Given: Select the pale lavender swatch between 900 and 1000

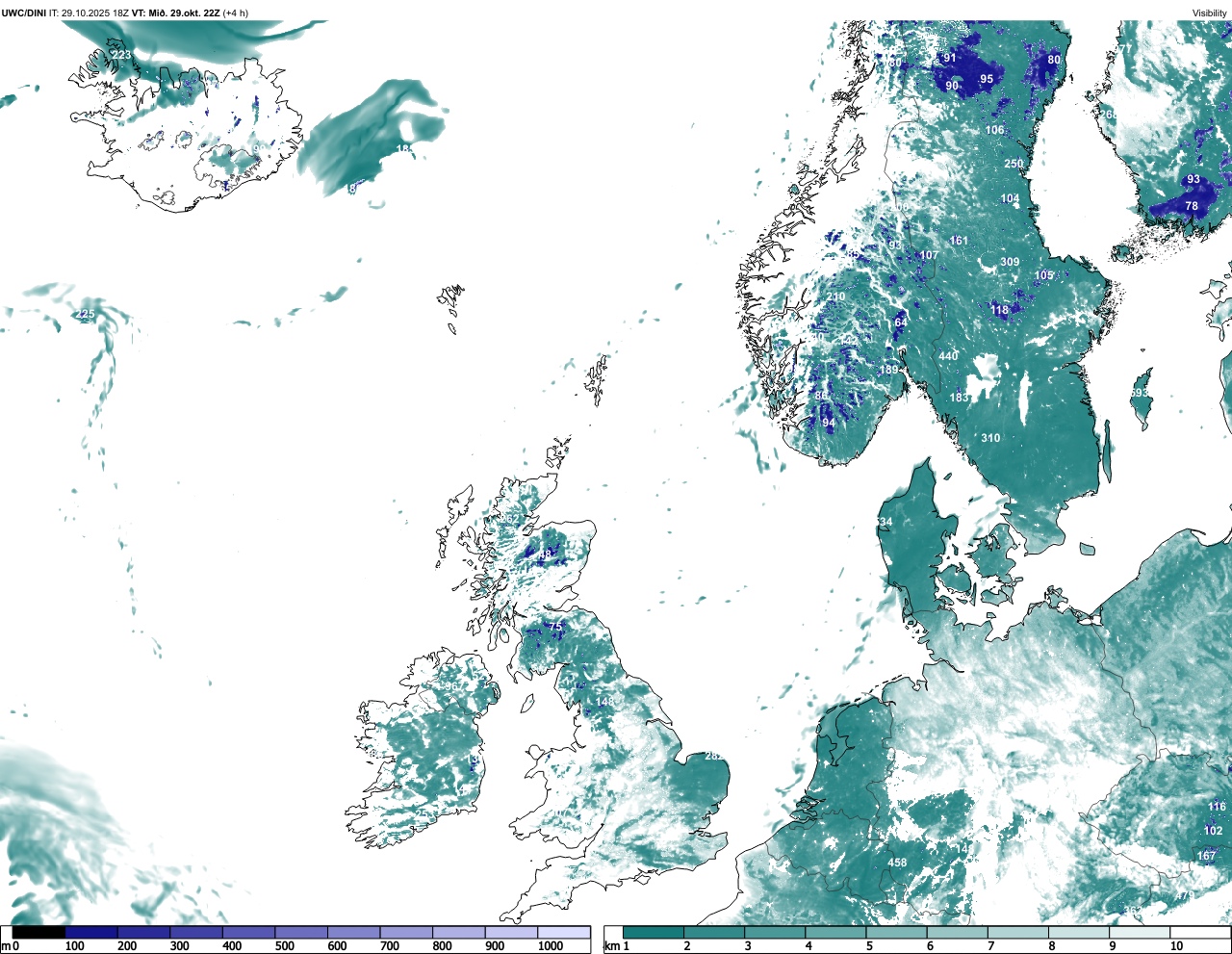Looking at the screenshot, I should click(511, 932).
